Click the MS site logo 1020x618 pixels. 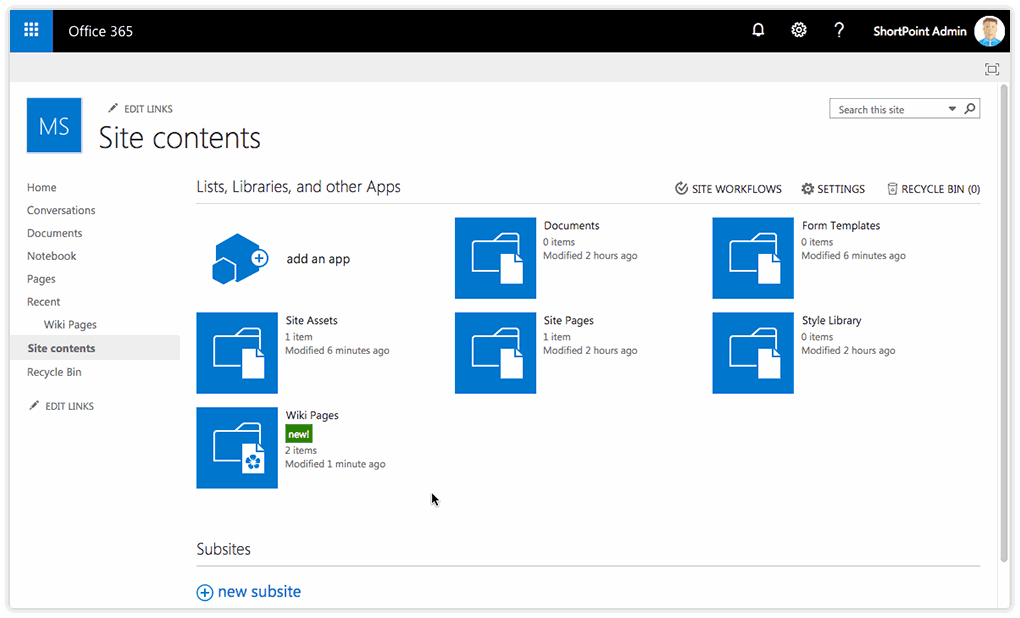tap(54, 126)
